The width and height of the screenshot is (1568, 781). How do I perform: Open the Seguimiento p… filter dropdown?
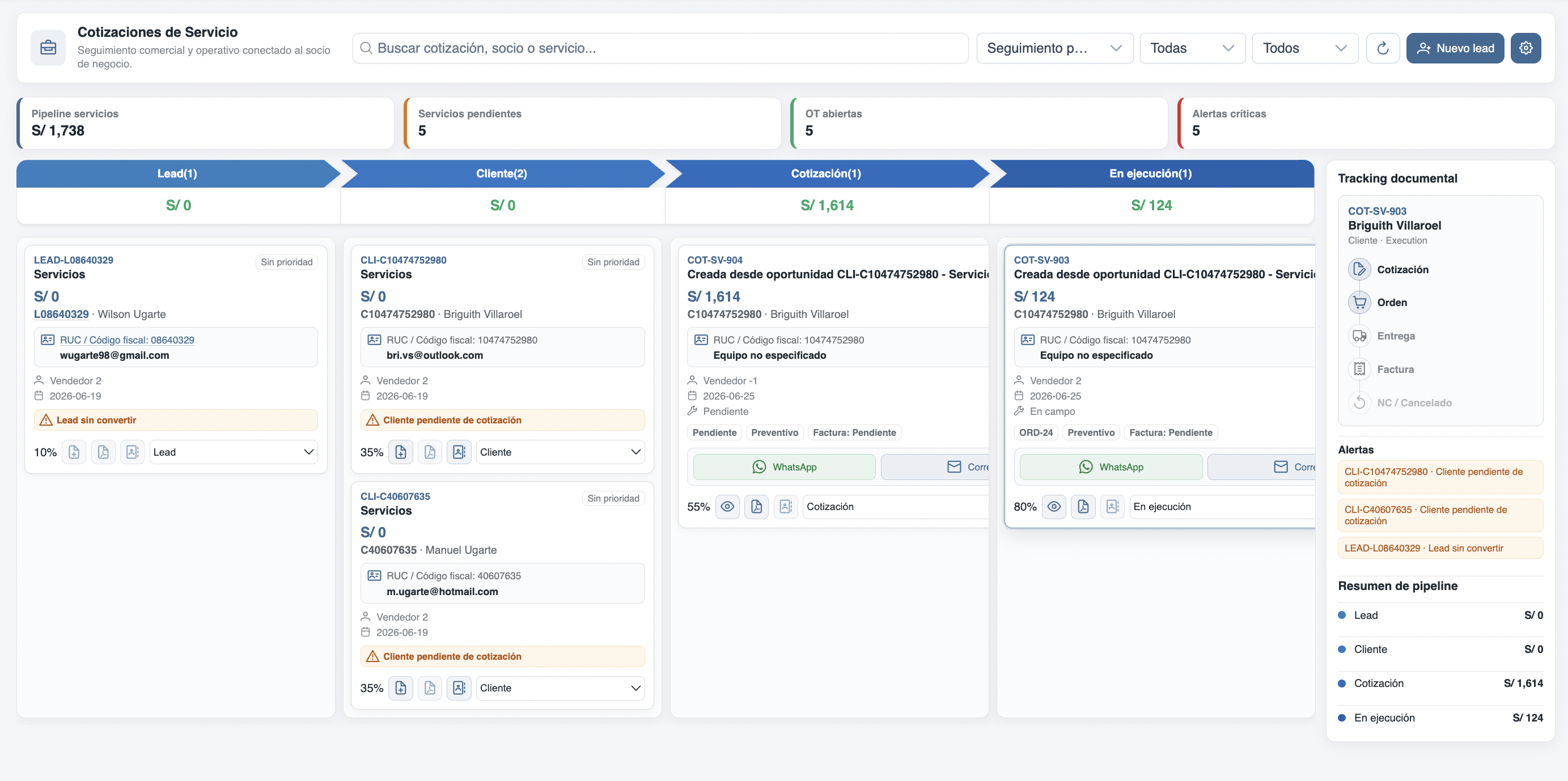(x=1054, y=48)
